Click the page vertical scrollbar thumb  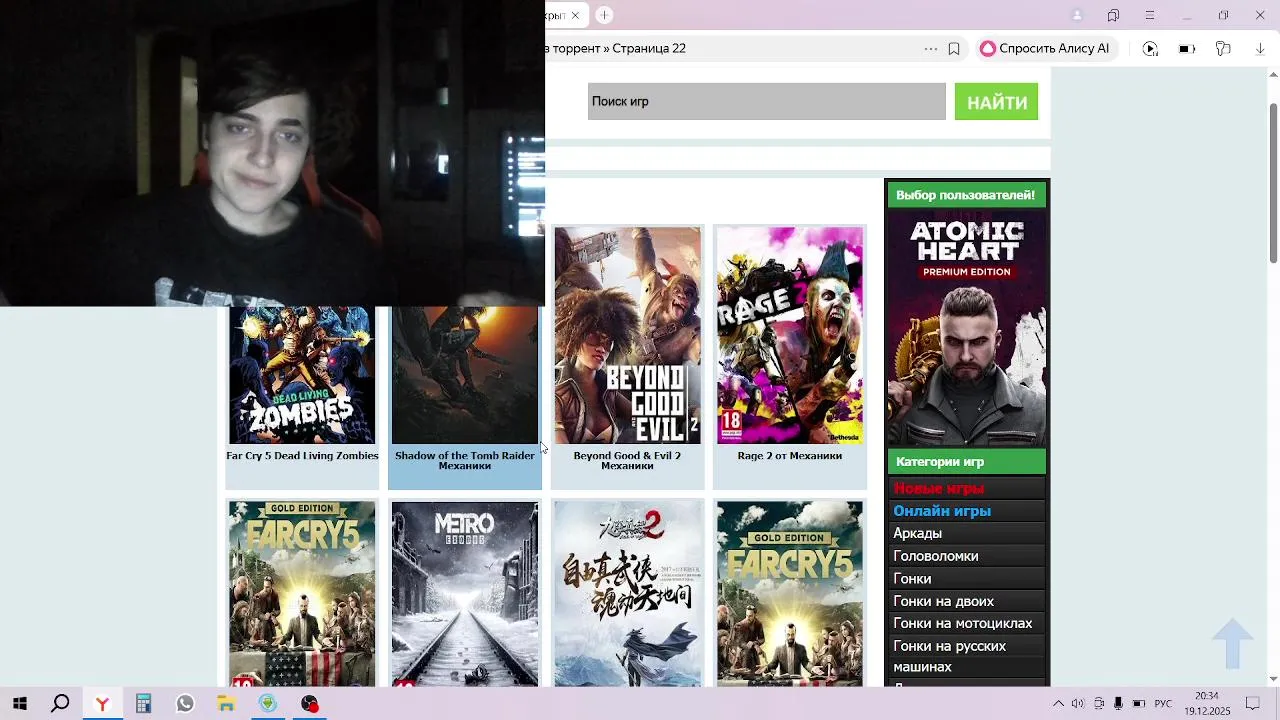[1273, 183]
